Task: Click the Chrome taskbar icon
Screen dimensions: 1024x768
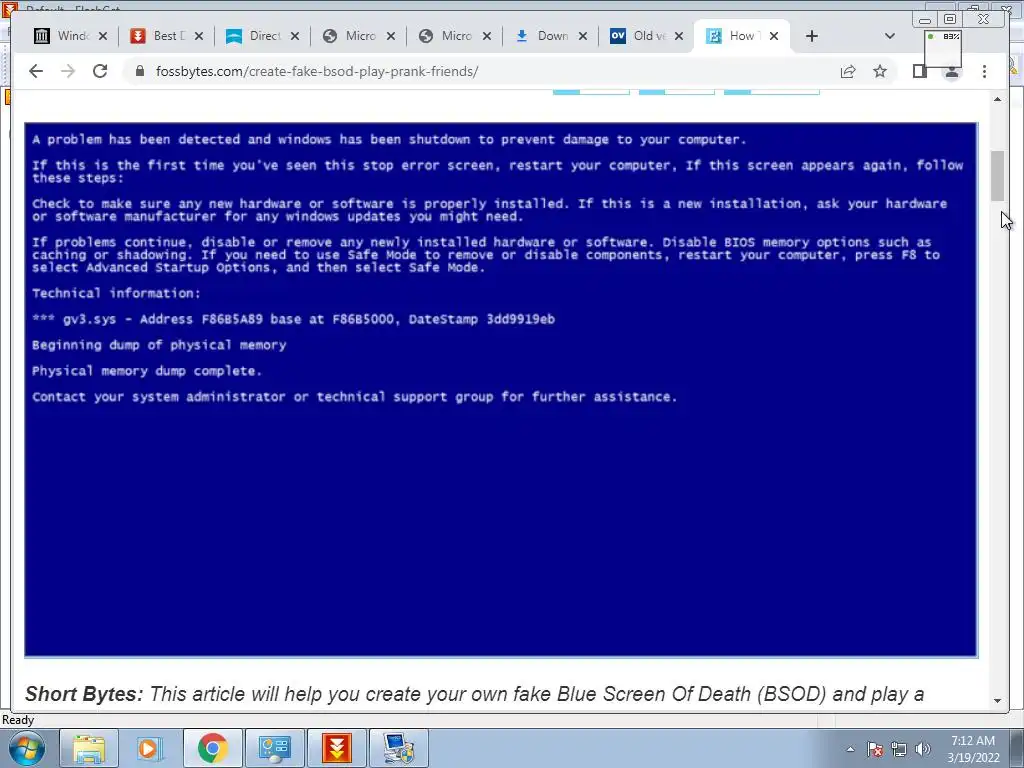Action: click(x=213, y=748)
